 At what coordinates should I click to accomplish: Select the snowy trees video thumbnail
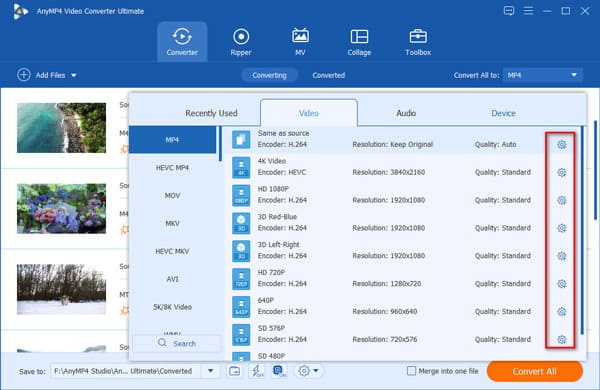pyautogui.click(x=61, y=289)
